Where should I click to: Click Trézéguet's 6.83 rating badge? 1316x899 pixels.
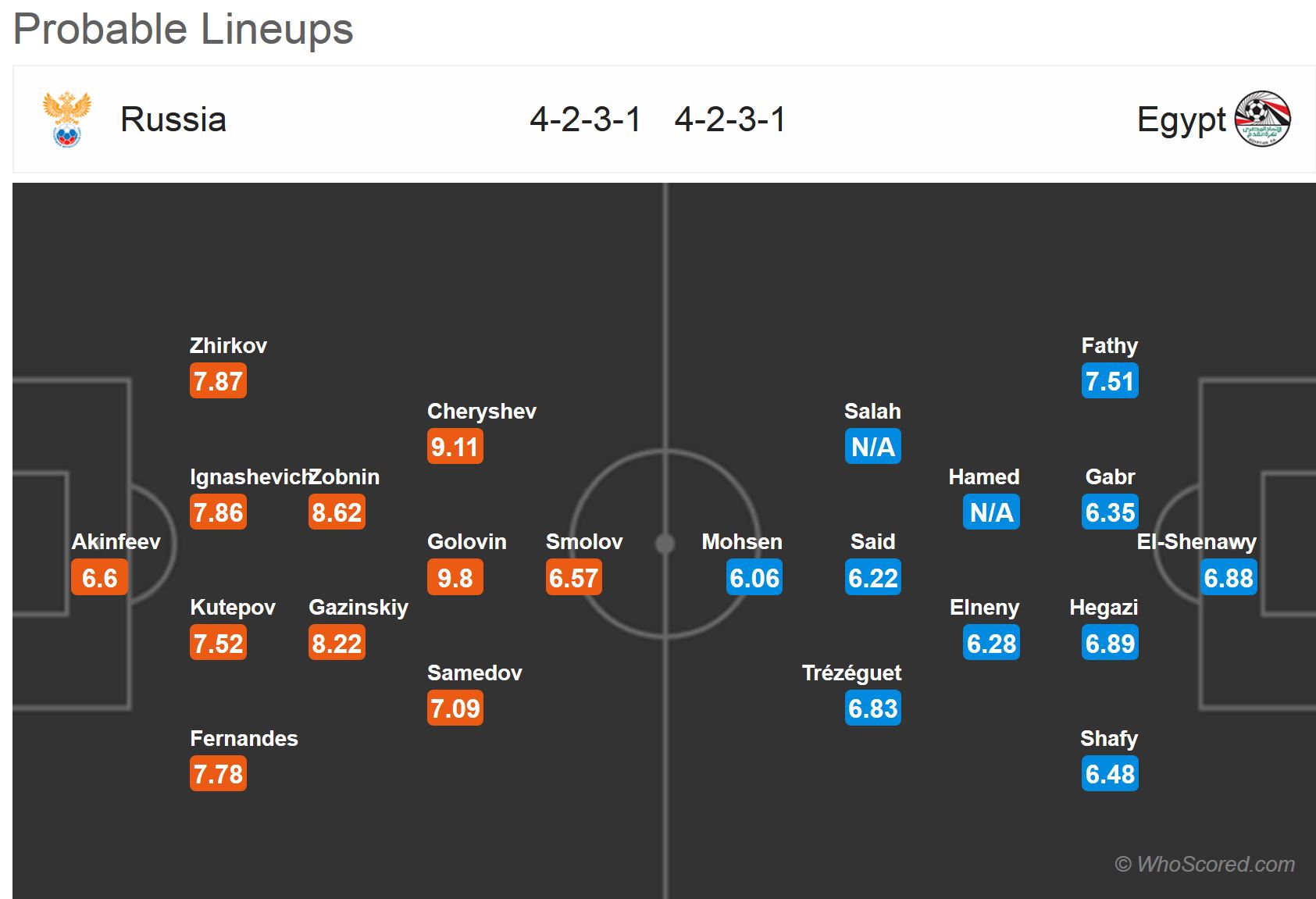(x=873, y=708)
